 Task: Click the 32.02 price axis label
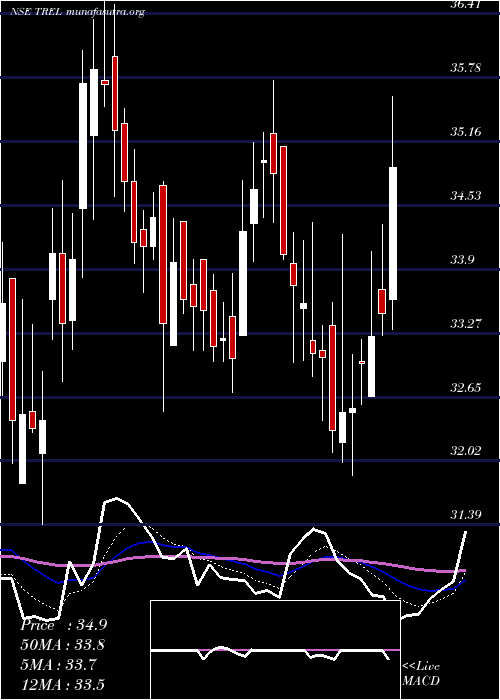[466, 451]
